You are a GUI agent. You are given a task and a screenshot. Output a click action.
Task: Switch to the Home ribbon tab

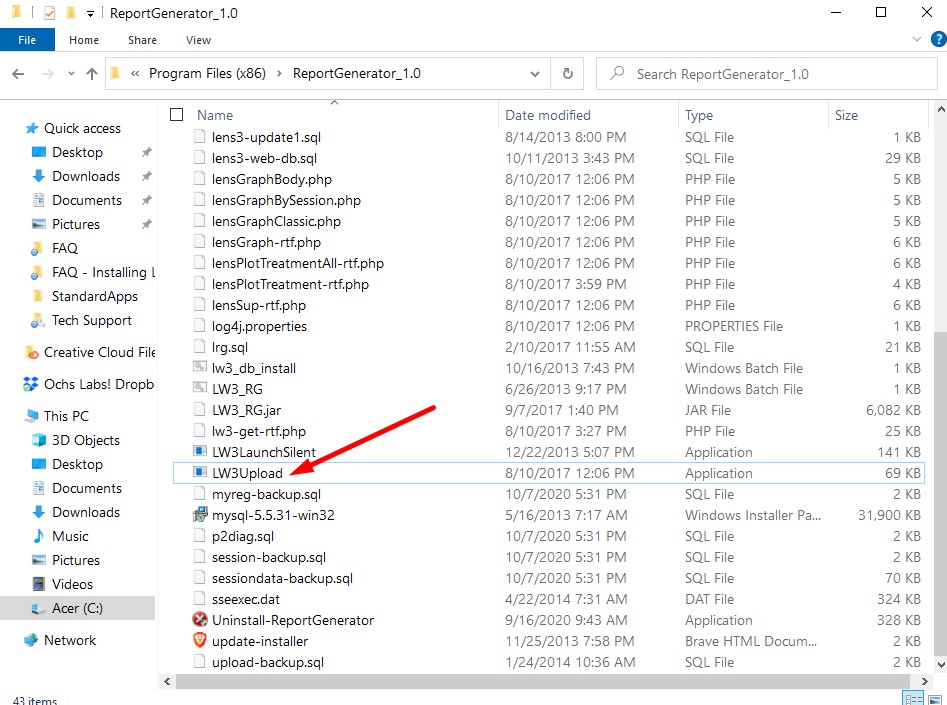coord(84,40)
